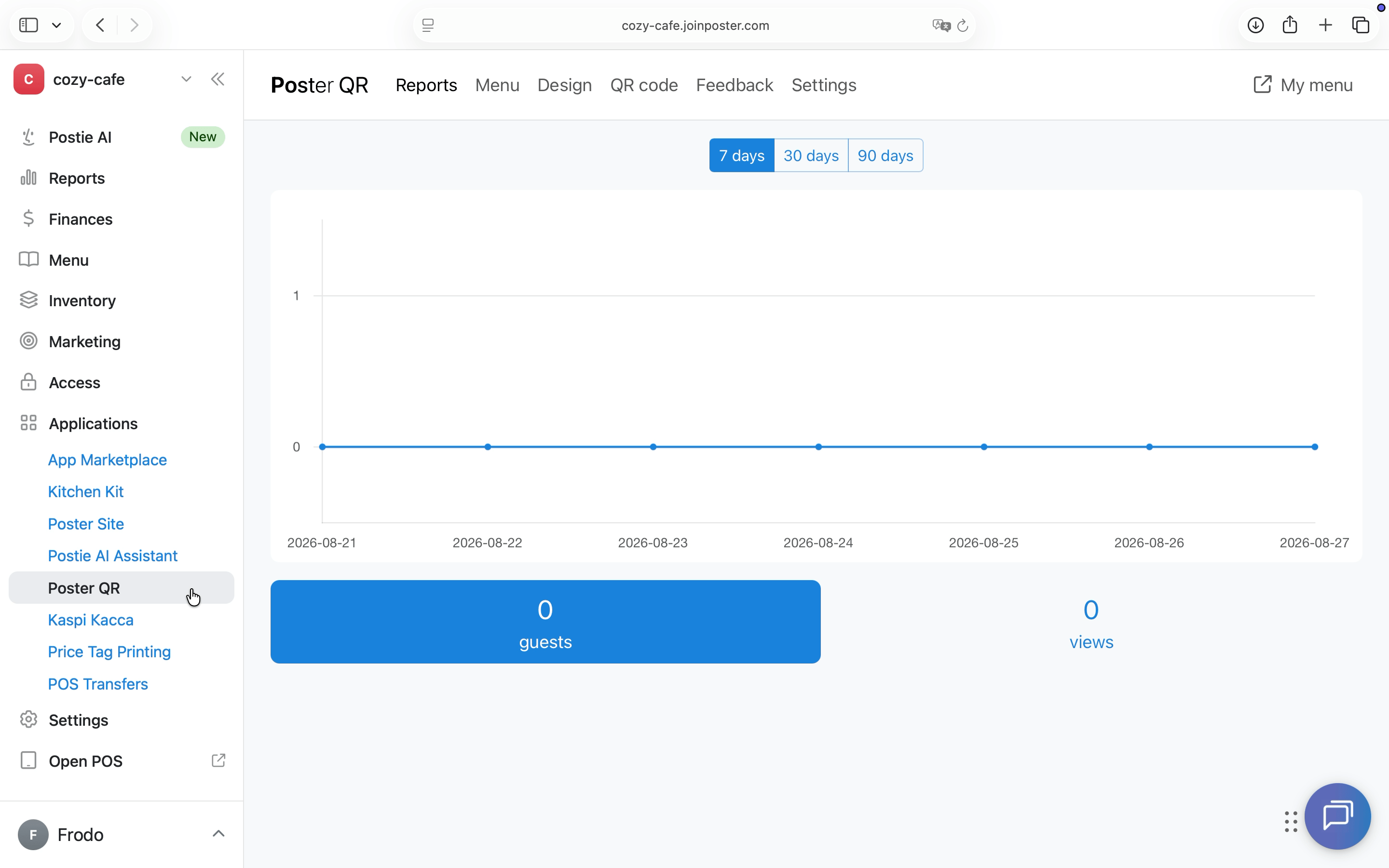The height and width of the screenshot is (868, 1389).
Task: Switch to the QR code tab
Action: pyautogui.click(x=644, y=85)
